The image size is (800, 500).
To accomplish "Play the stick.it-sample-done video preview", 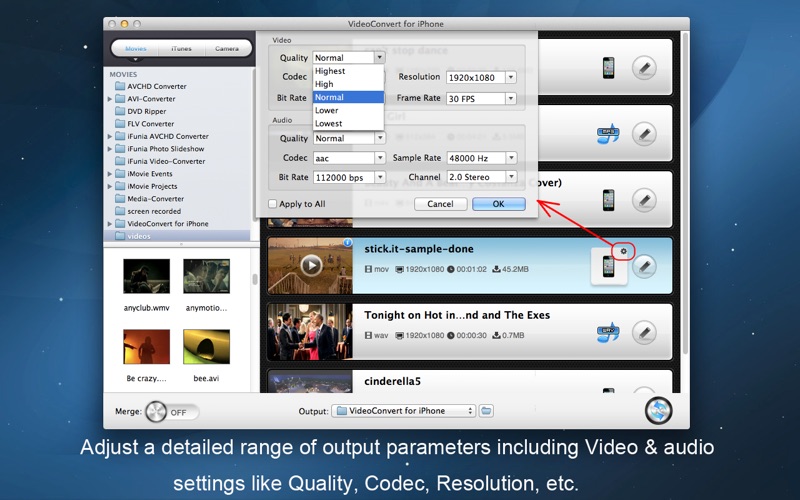I will point(311,265).
